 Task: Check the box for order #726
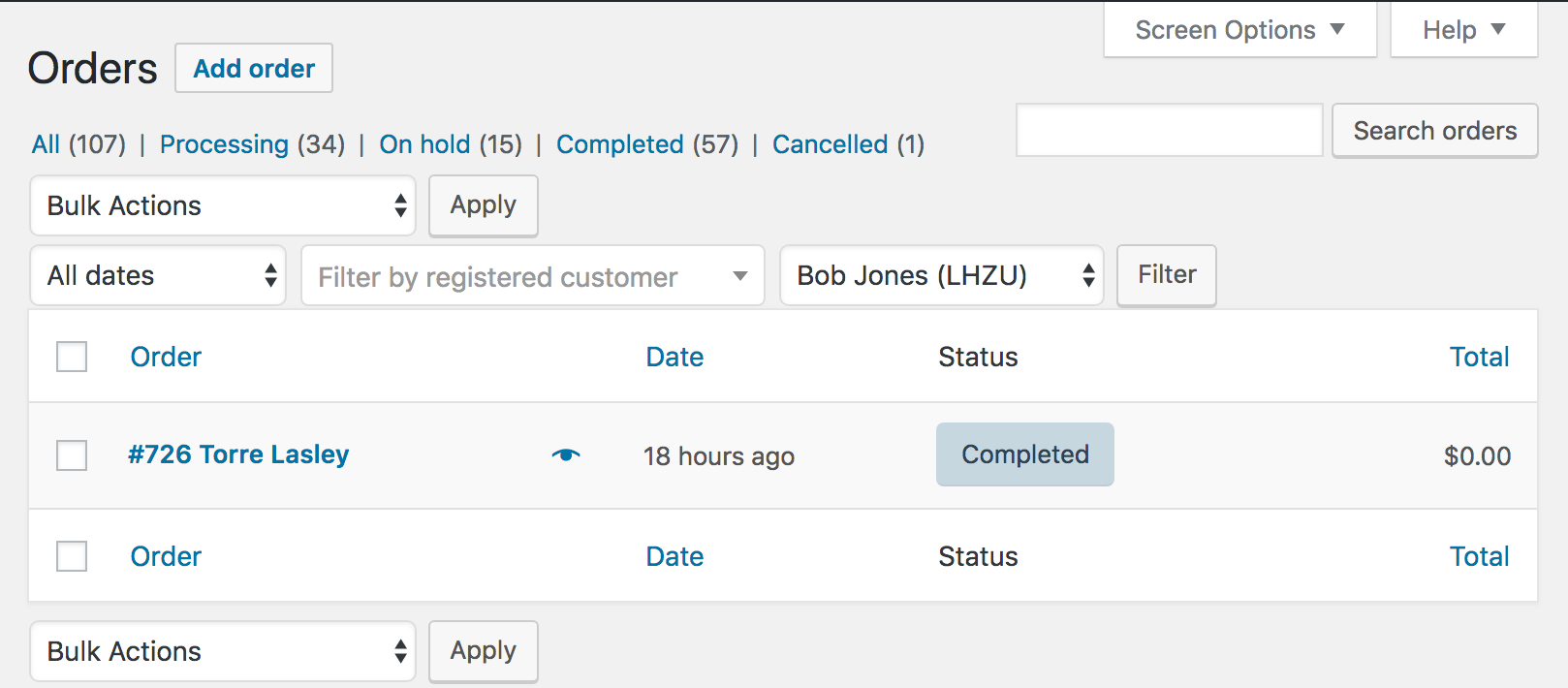pyautogui.click(x=72, y=454)
